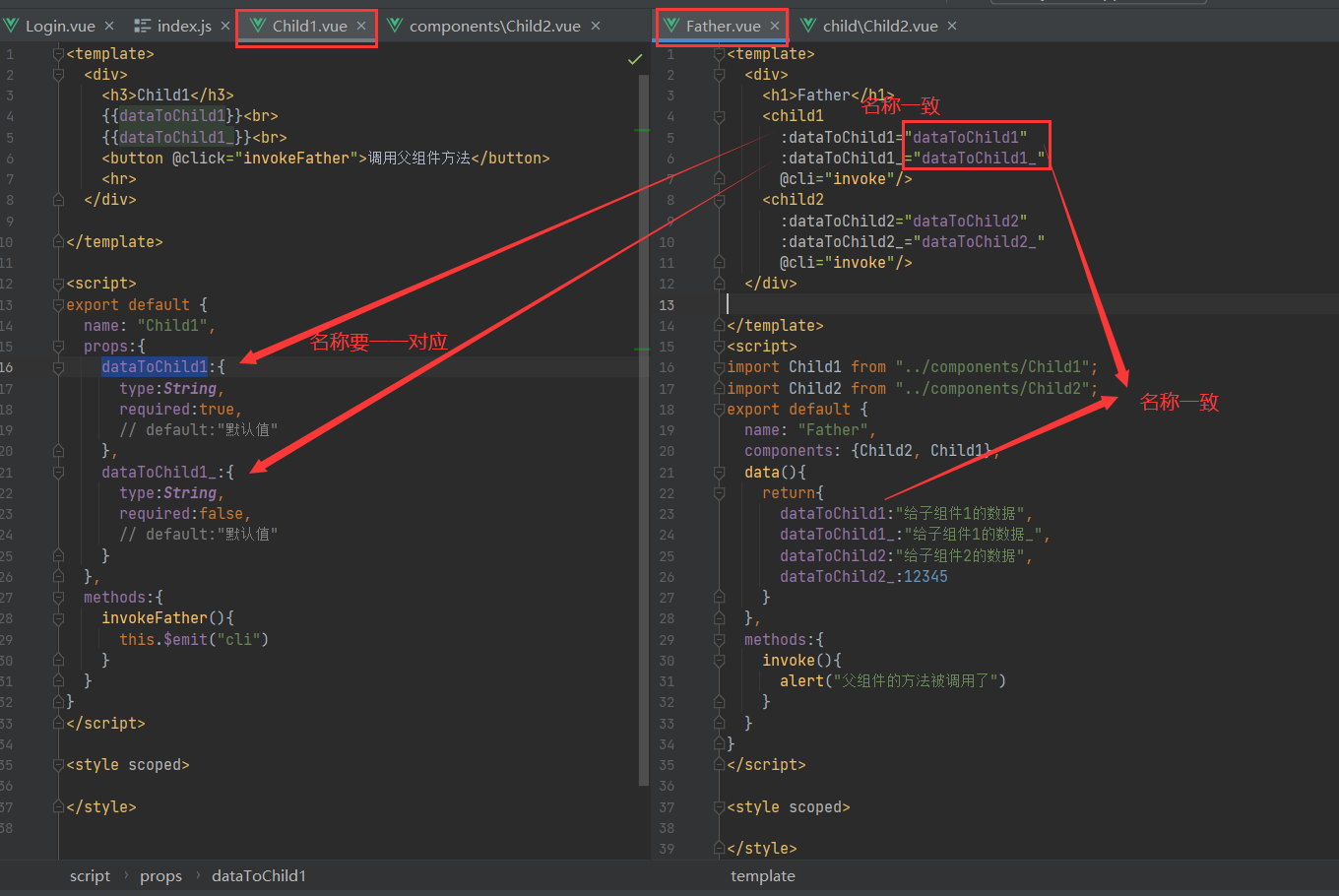This screenshot has height=896, width=1339.
Task: Click 'components: {Child2, Child1},' in Father.vue
Action: [872, 451]
